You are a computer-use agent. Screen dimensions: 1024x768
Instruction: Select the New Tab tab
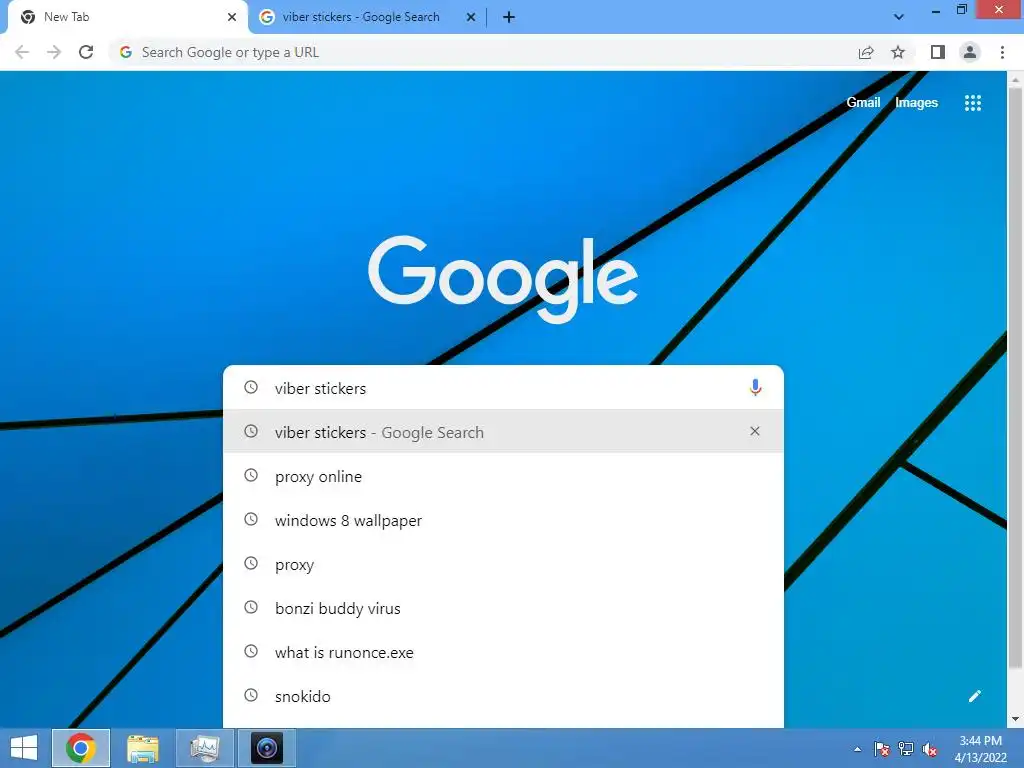pos(127,17)
